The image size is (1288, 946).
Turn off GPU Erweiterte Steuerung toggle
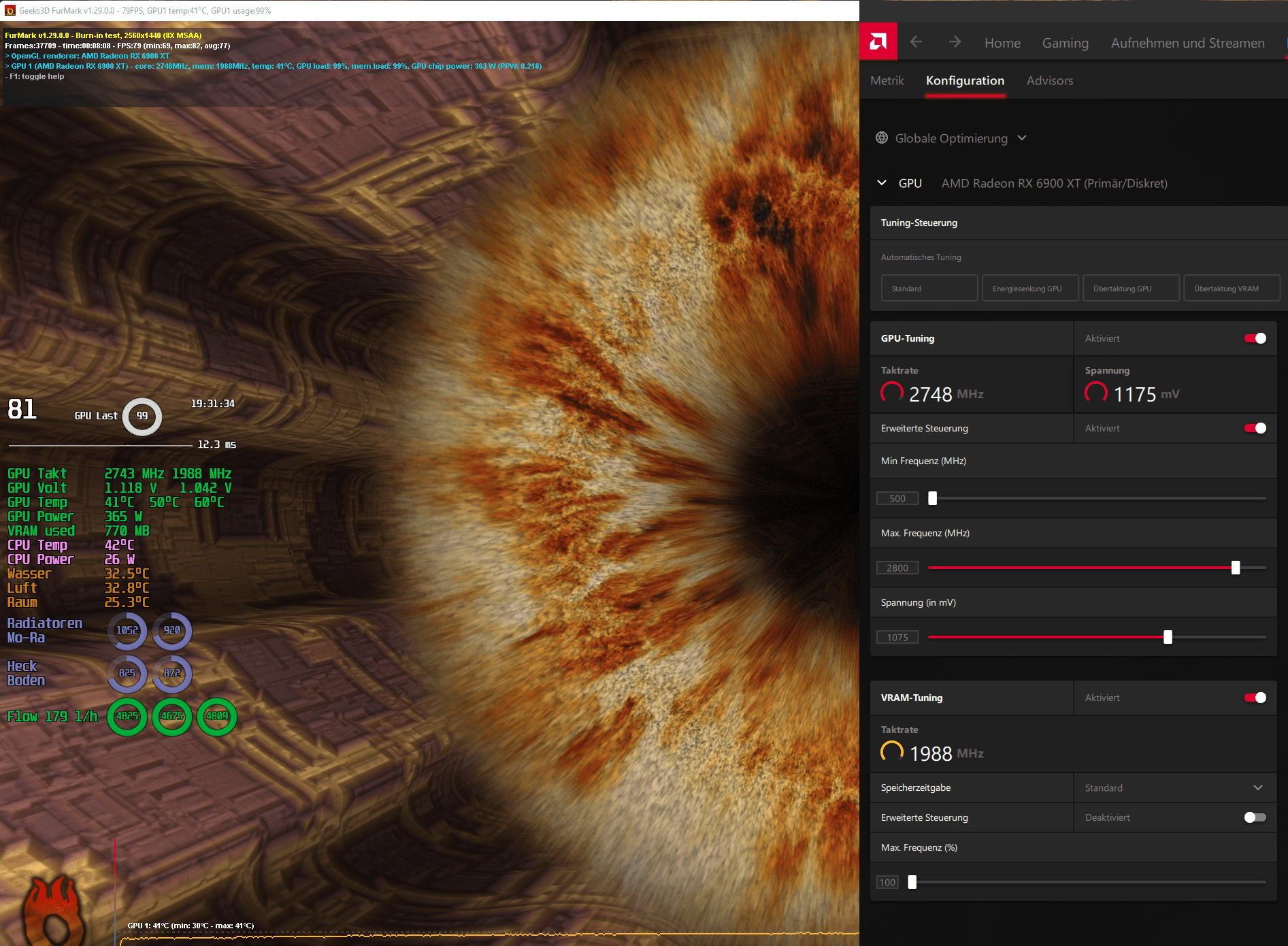pyautogui.click(x=1255, y=428)
